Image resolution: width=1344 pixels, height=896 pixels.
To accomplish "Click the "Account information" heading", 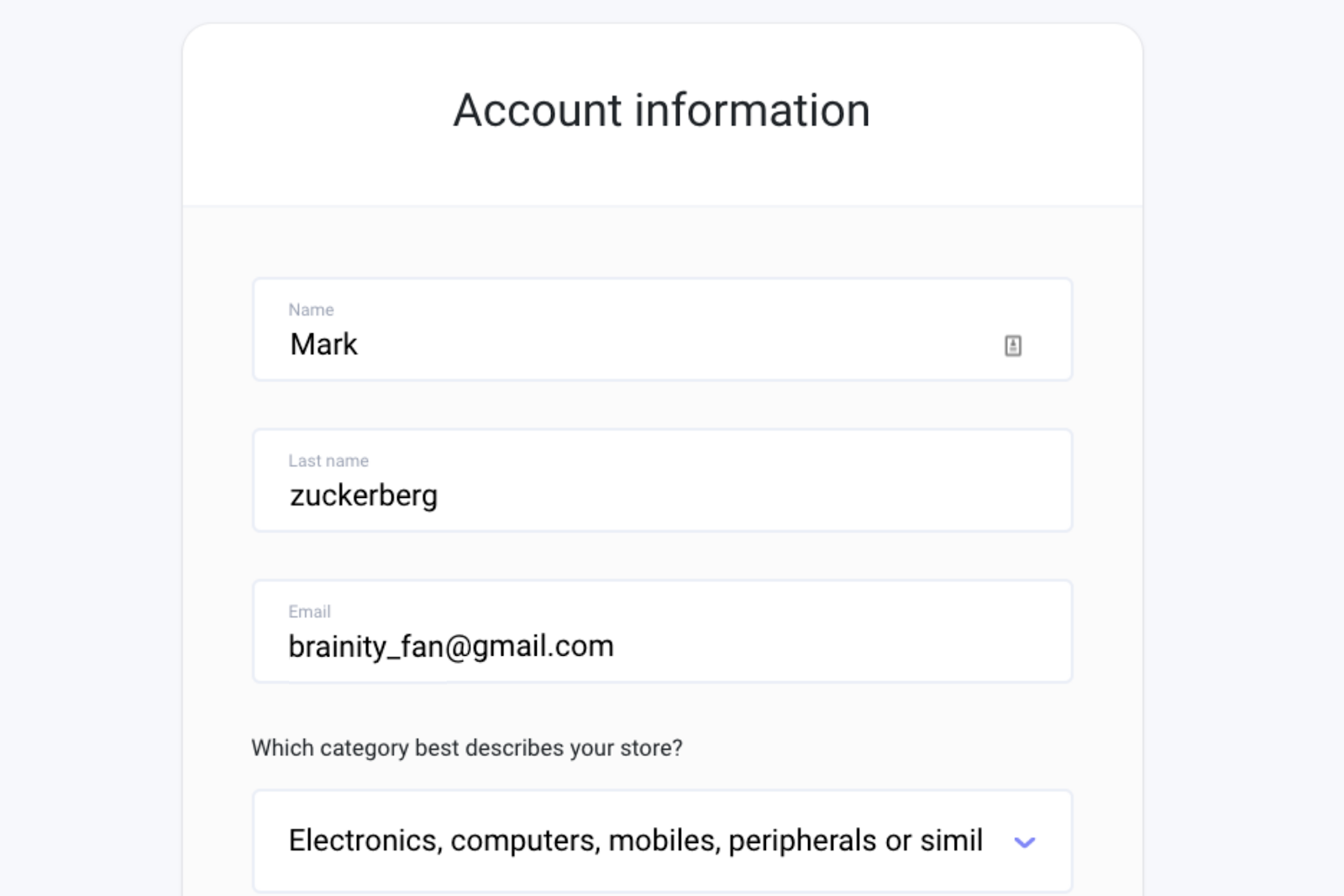I will pyautogui.click(x=662, y=110).
